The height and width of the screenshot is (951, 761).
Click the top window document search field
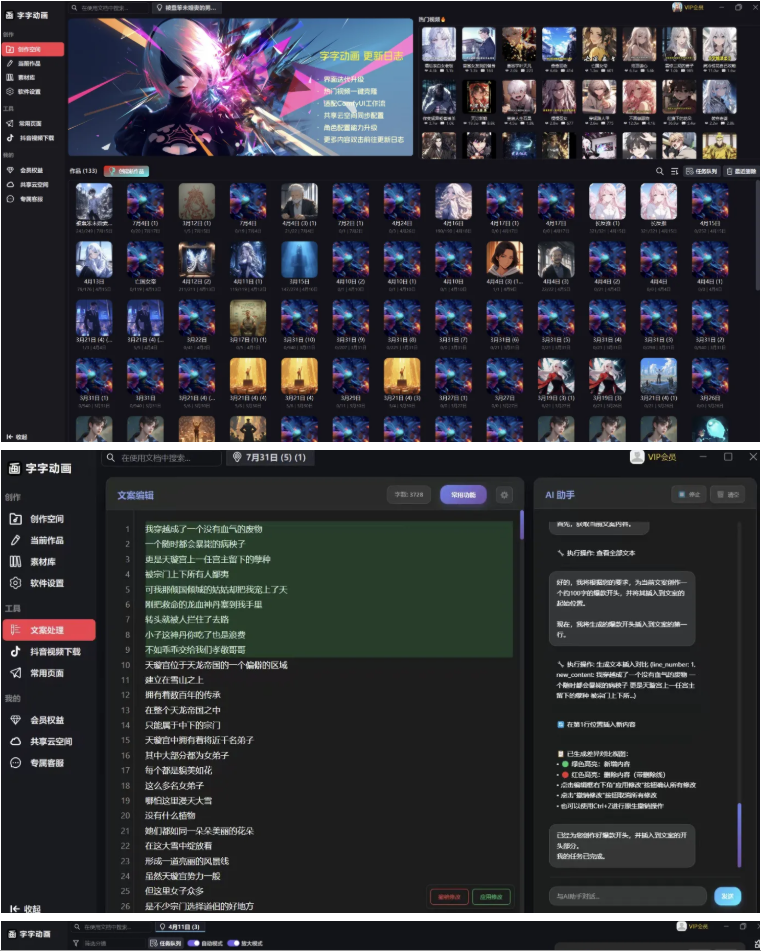click(x=107, y=8)
